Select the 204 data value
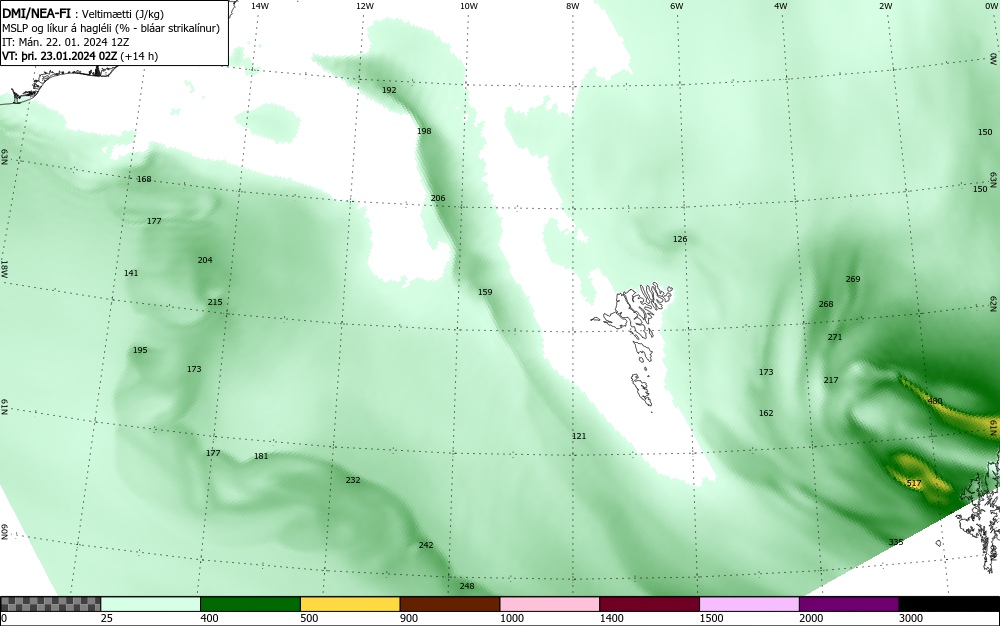The width and height of the screenshot is (1000, 626). 205,260
